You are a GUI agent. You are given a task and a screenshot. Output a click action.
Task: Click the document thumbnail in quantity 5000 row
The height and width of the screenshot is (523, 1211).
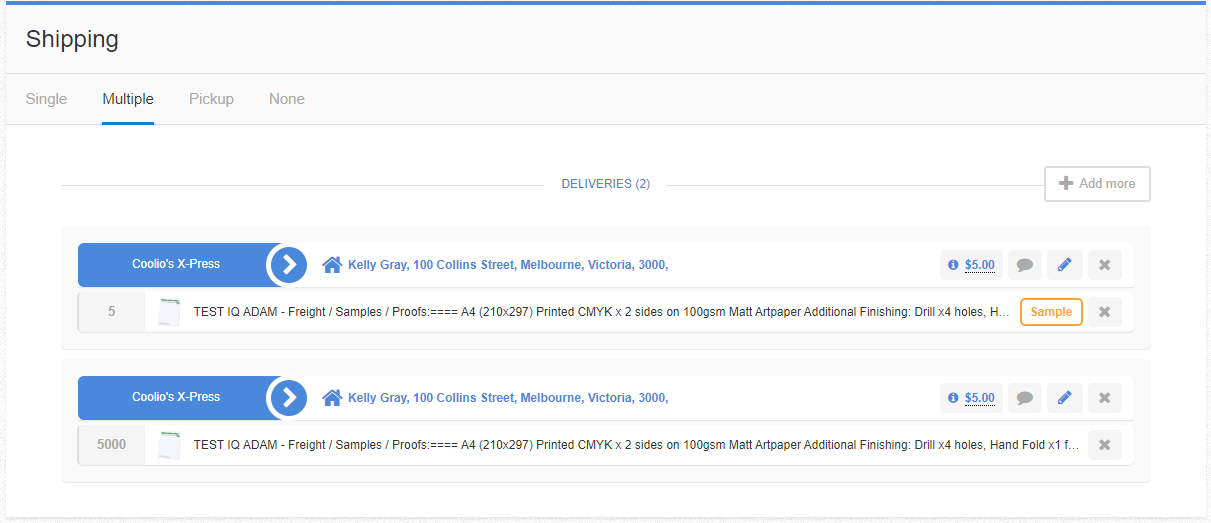click(170, 445)
